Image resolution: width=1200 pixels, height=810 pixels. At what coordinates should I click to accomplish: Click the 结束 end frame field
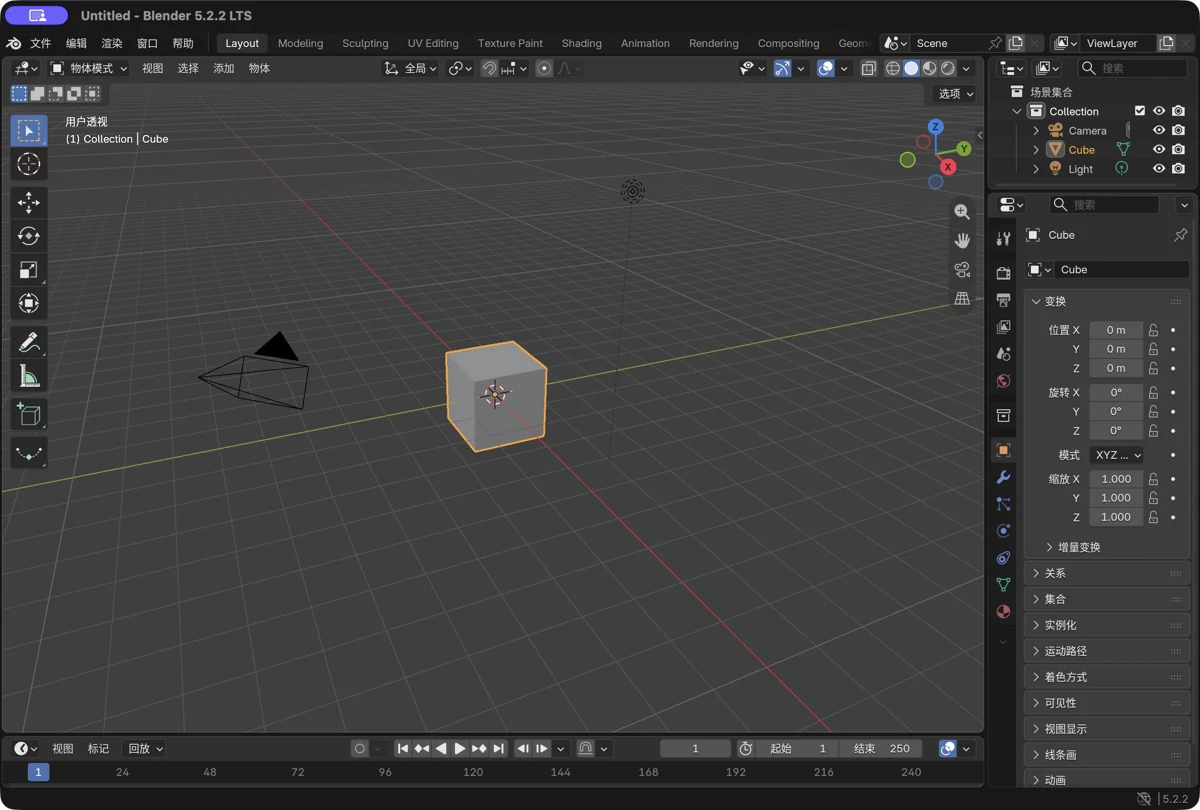881,748
